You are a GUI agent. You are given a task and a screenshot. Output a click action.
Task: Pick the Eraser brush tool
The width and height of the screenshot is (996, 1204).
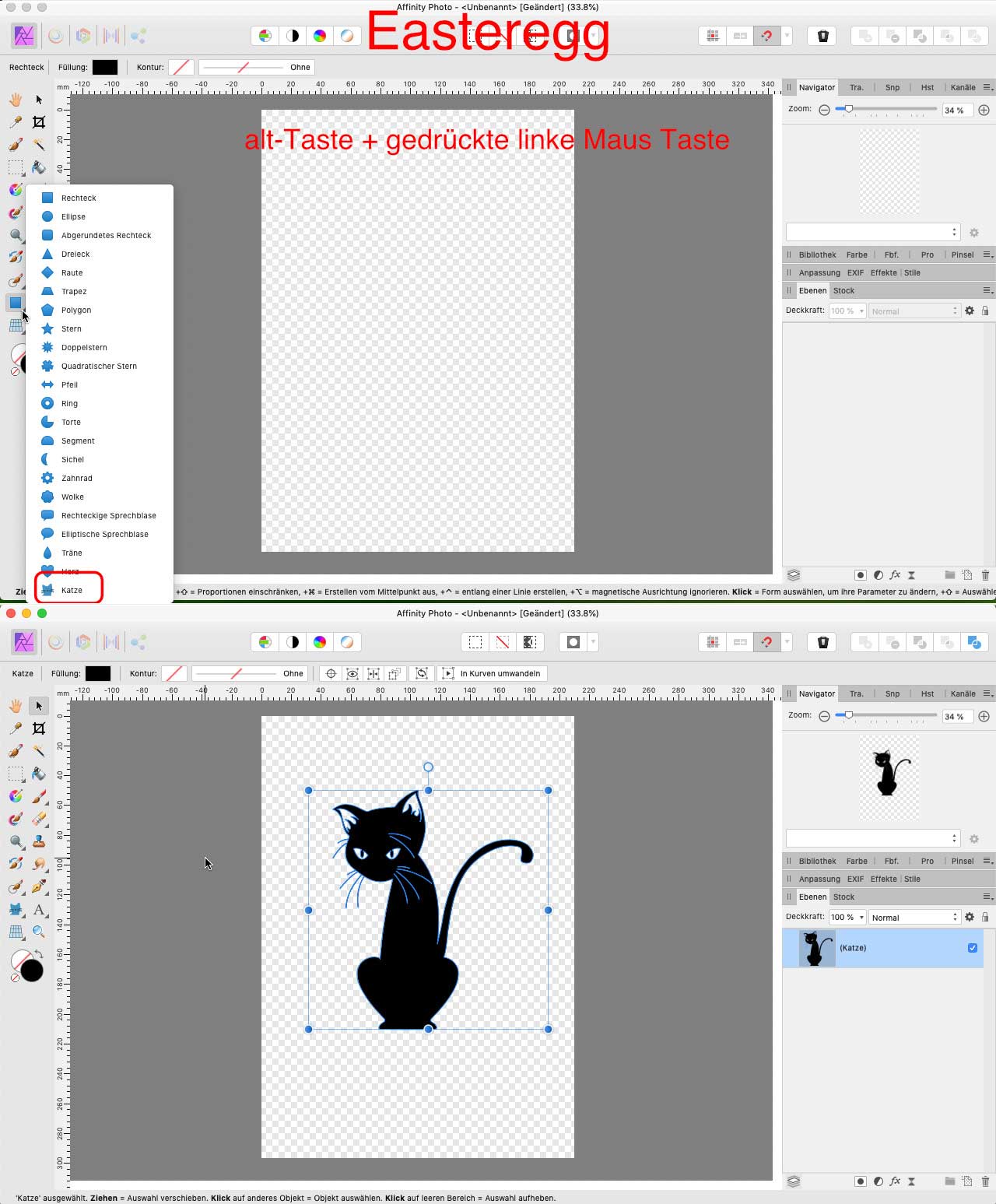coord(38,819)
